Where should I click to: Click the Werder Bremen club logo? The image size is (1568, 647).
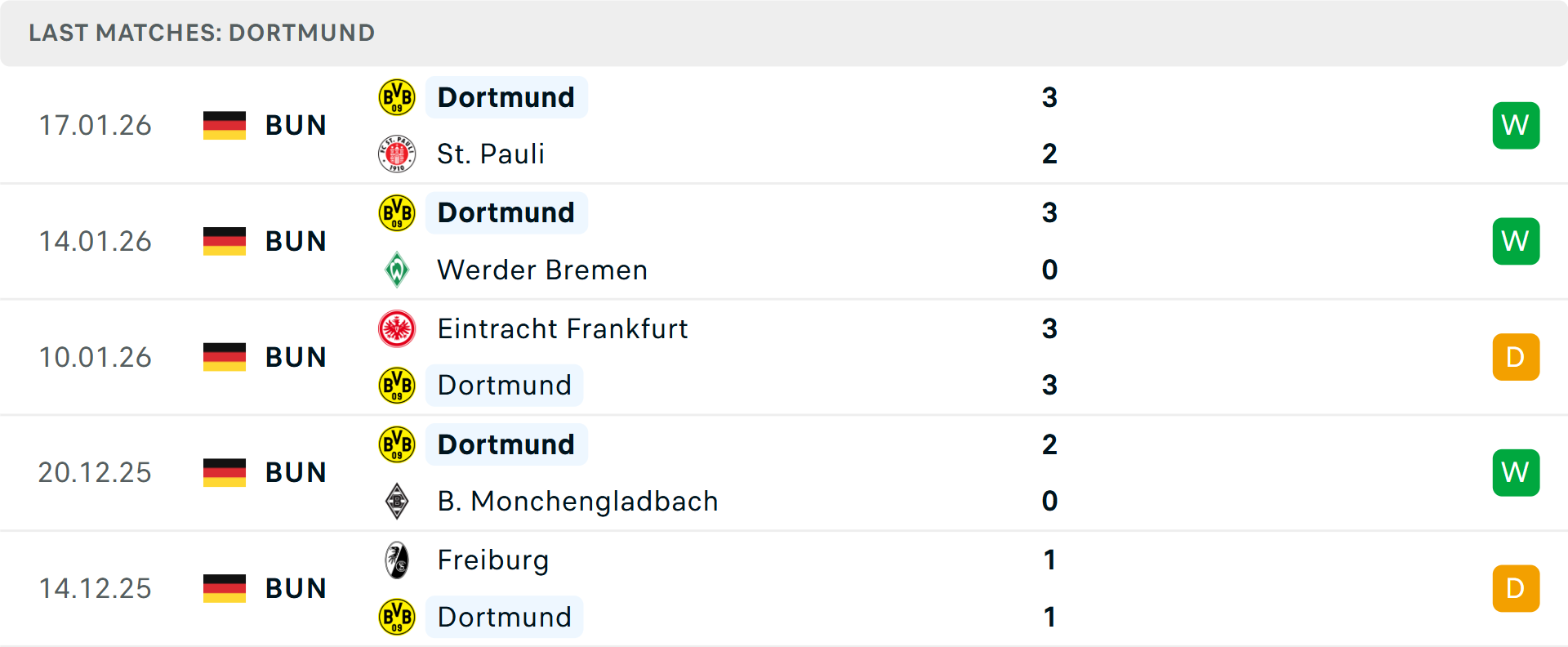397,270
